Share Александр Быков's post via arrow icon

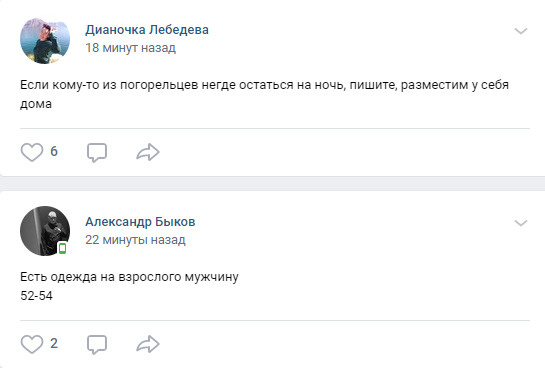click(148, 344)
